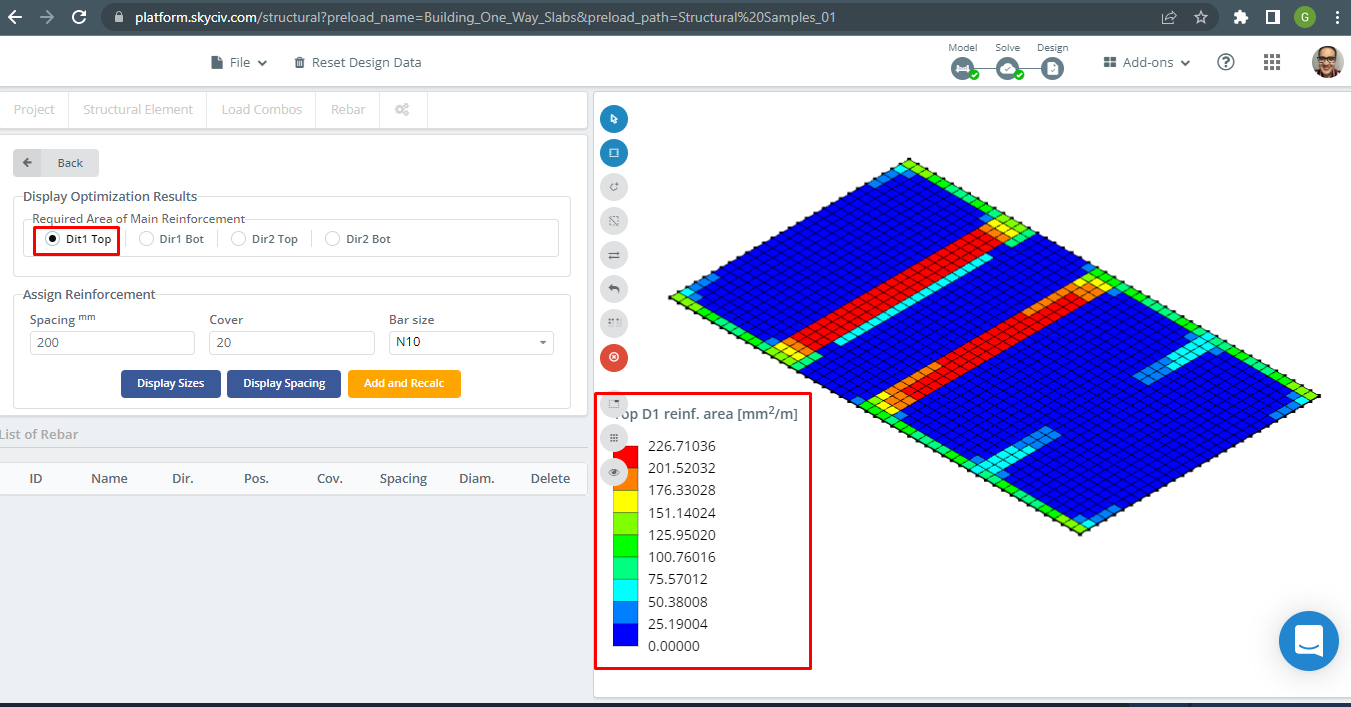This screenshot has width=1351, height=707.
Task: Click the rotate view icon
Action: pyautogui.click(x=613, y=186)
